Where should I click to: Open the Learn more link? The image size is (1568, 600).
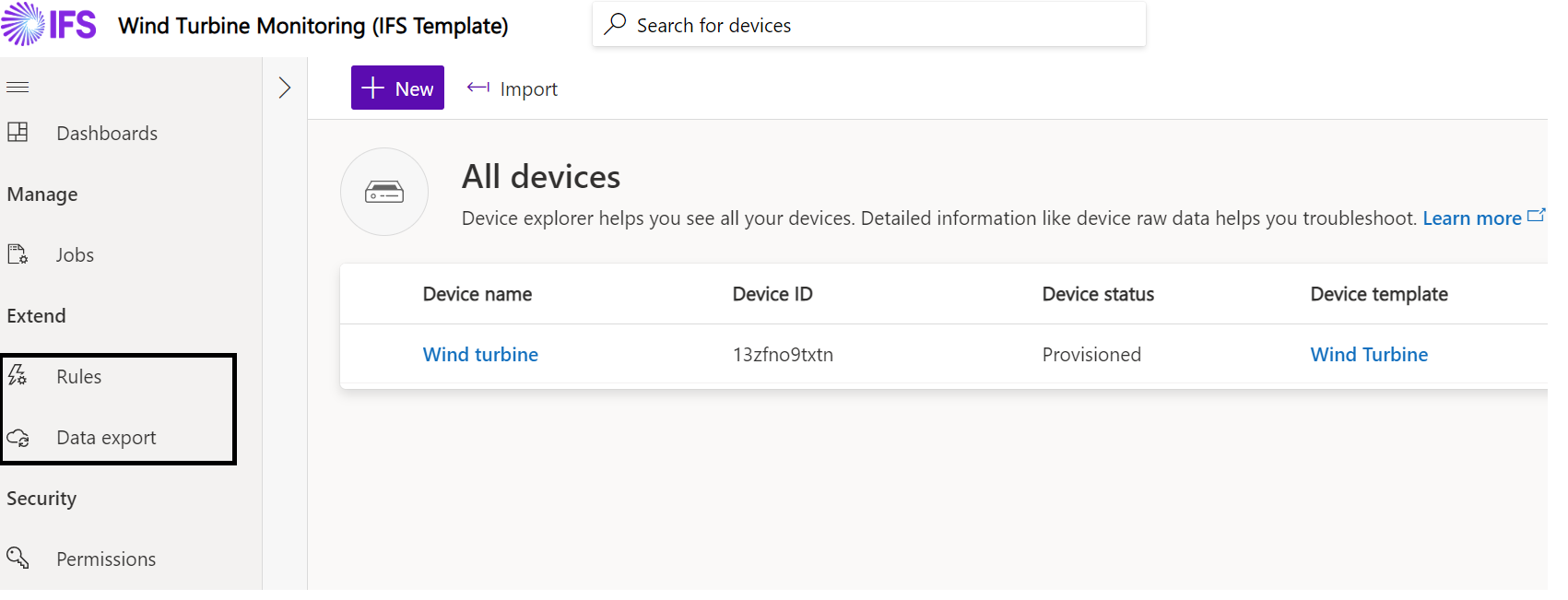click(1471, 218)
